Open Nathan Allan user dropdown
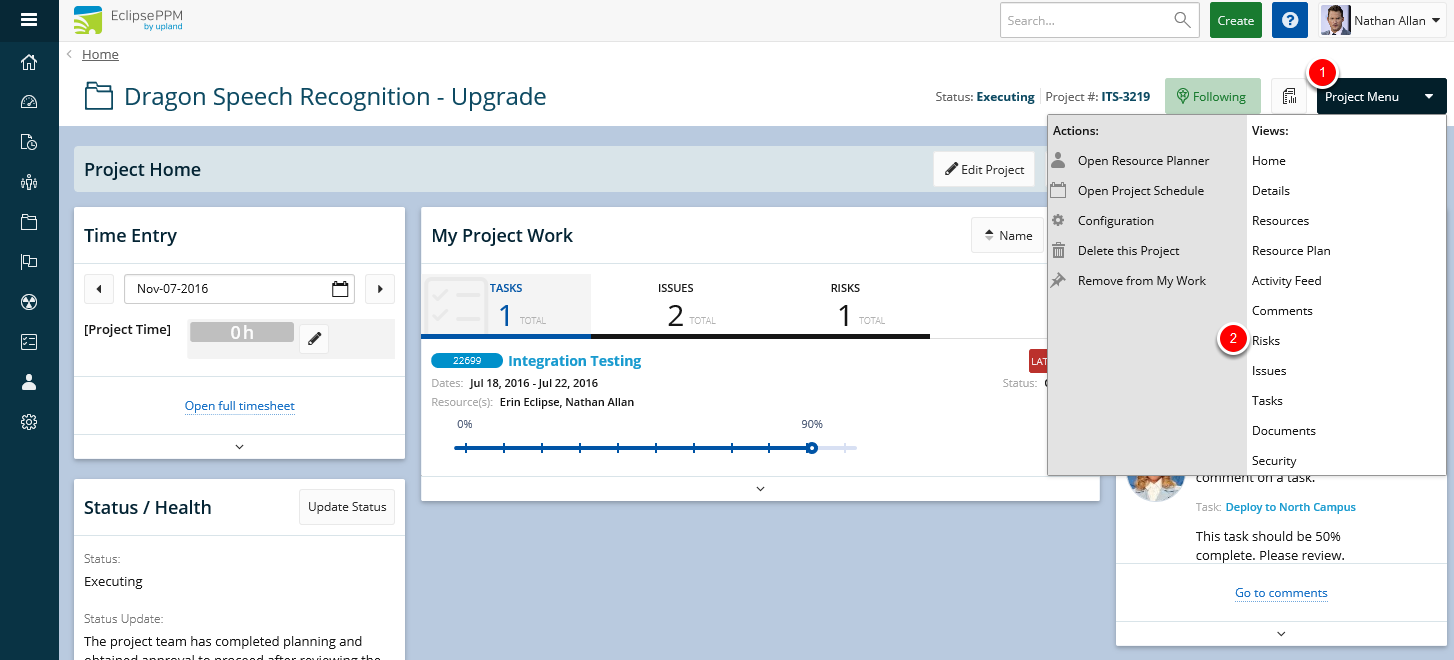 pos(1382,20)
